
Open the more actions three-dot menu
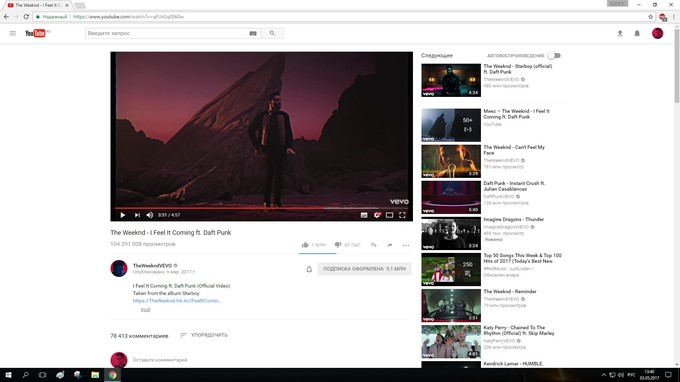click(x=405, y=245)
